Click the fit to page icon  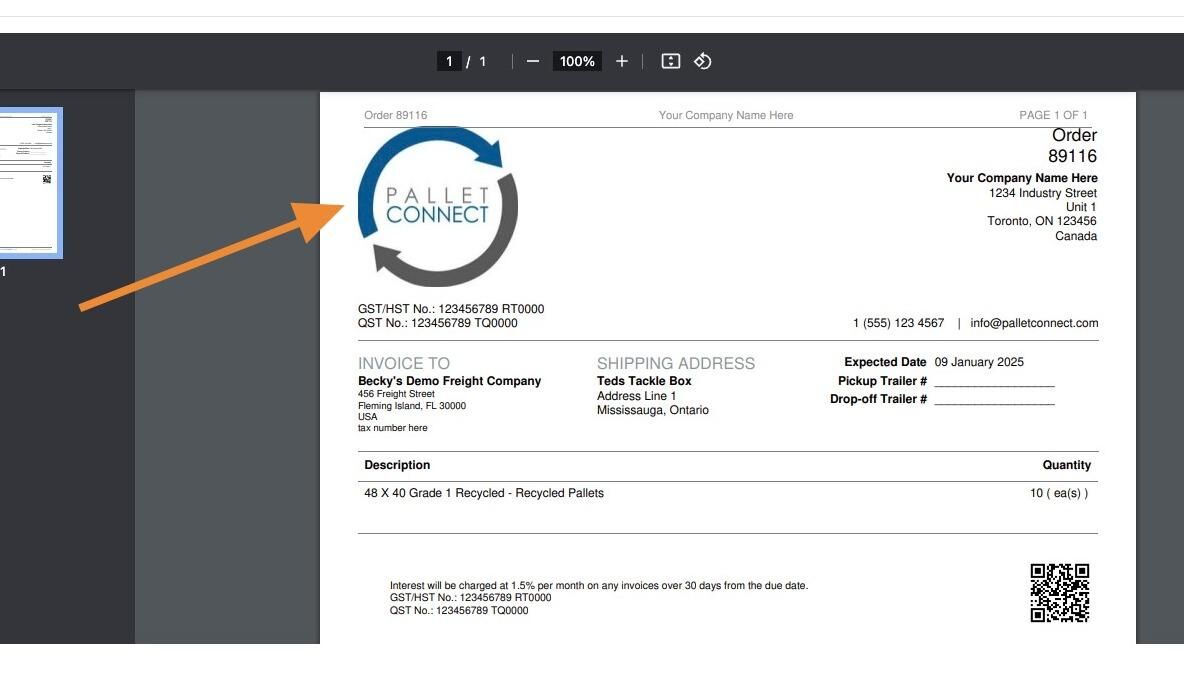[671, 61]
